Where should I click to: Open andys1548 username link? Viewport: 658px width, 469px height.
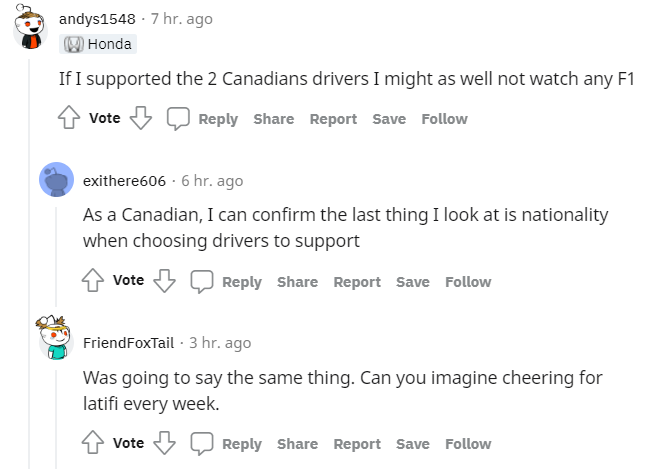98,19
